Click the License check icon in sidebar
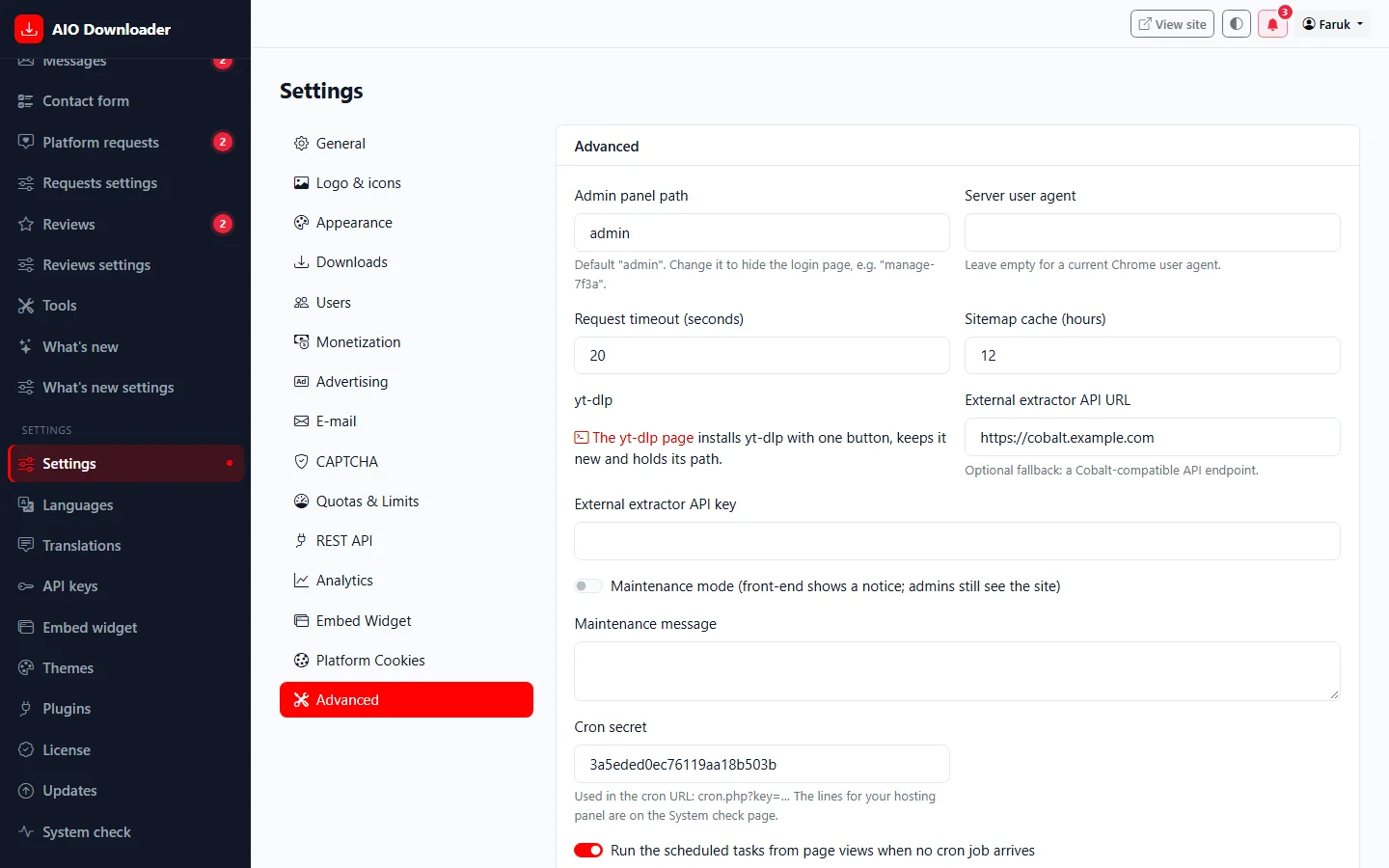 click(26, 749)
